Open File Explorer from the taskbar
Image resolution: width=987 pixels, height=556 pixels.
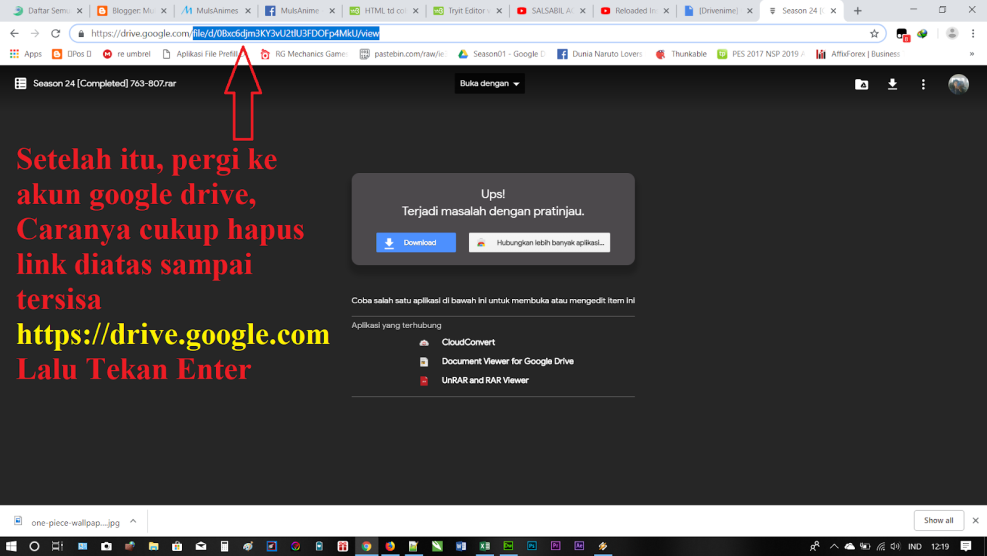153,546
